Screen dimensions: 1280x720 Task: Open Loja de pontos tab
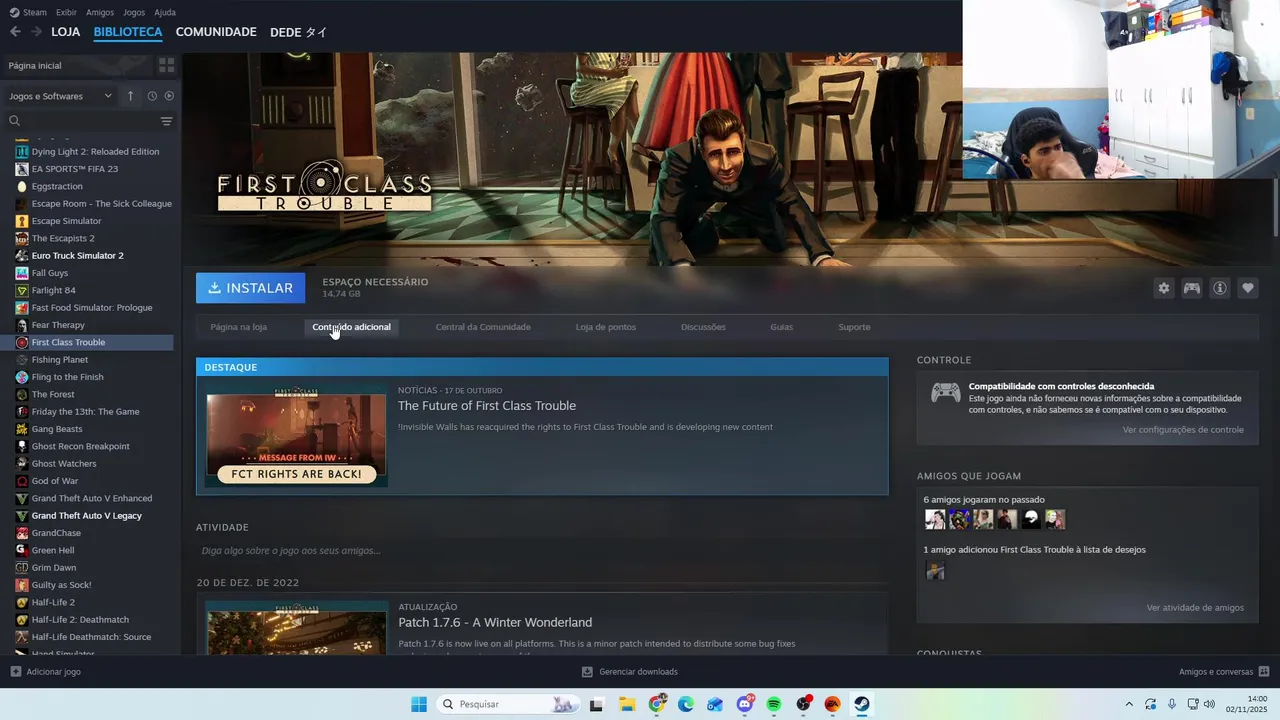coord(605,327)
